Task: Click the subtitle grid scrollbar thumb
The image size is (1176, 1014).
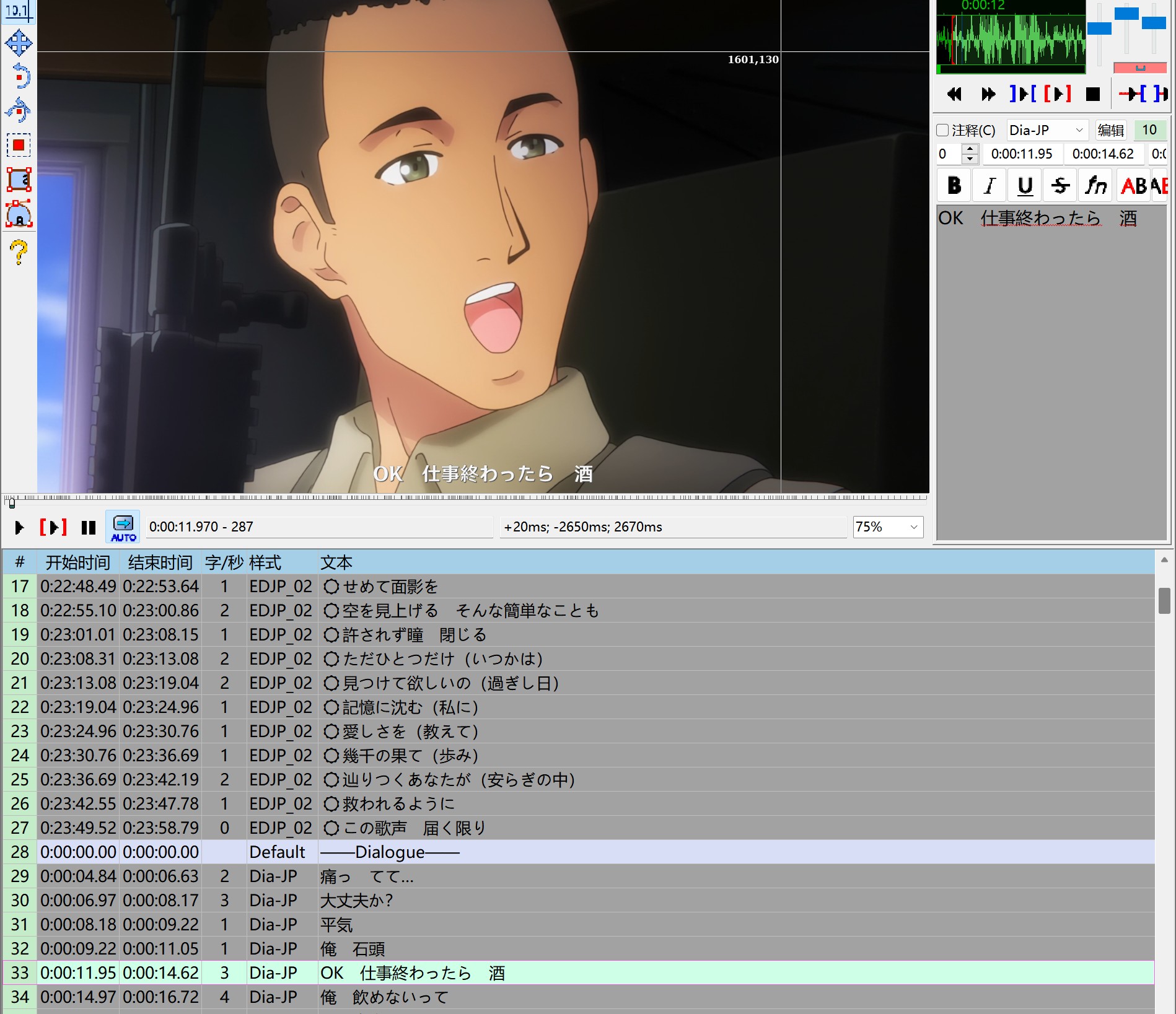Action: click(1164, 601)
